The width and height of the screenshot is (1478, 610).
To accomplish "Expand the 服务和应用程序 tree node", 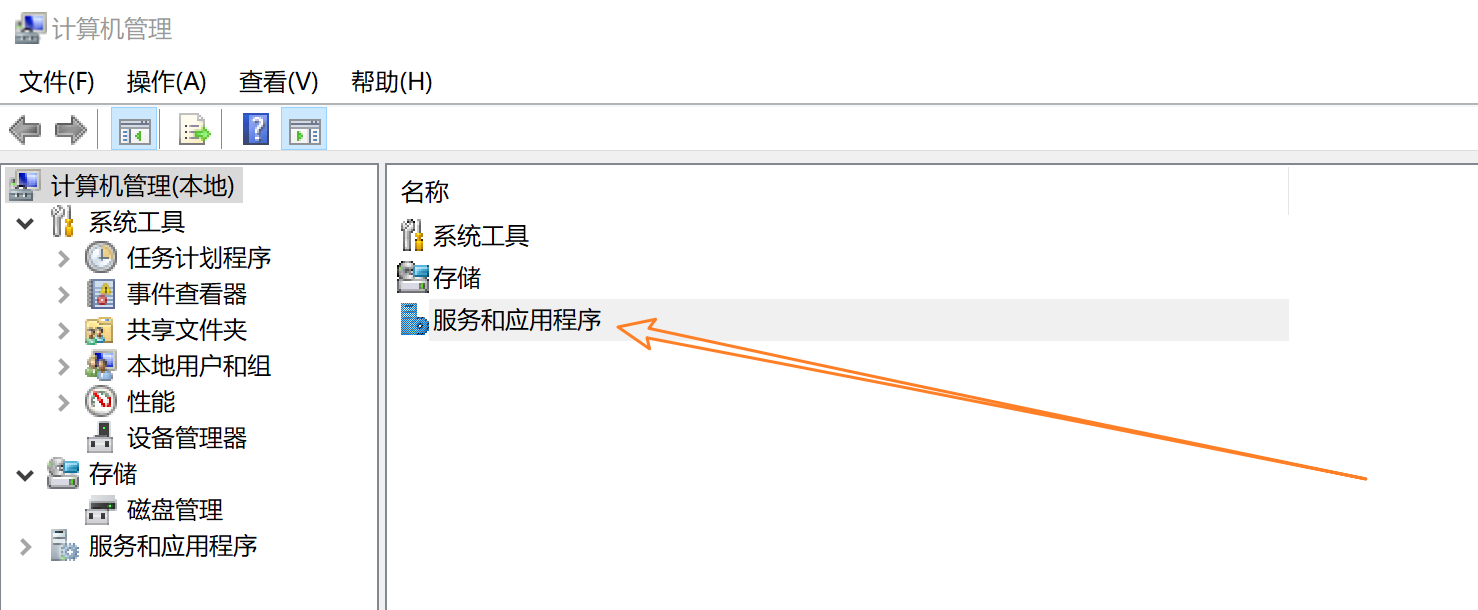I will [25, 546].
